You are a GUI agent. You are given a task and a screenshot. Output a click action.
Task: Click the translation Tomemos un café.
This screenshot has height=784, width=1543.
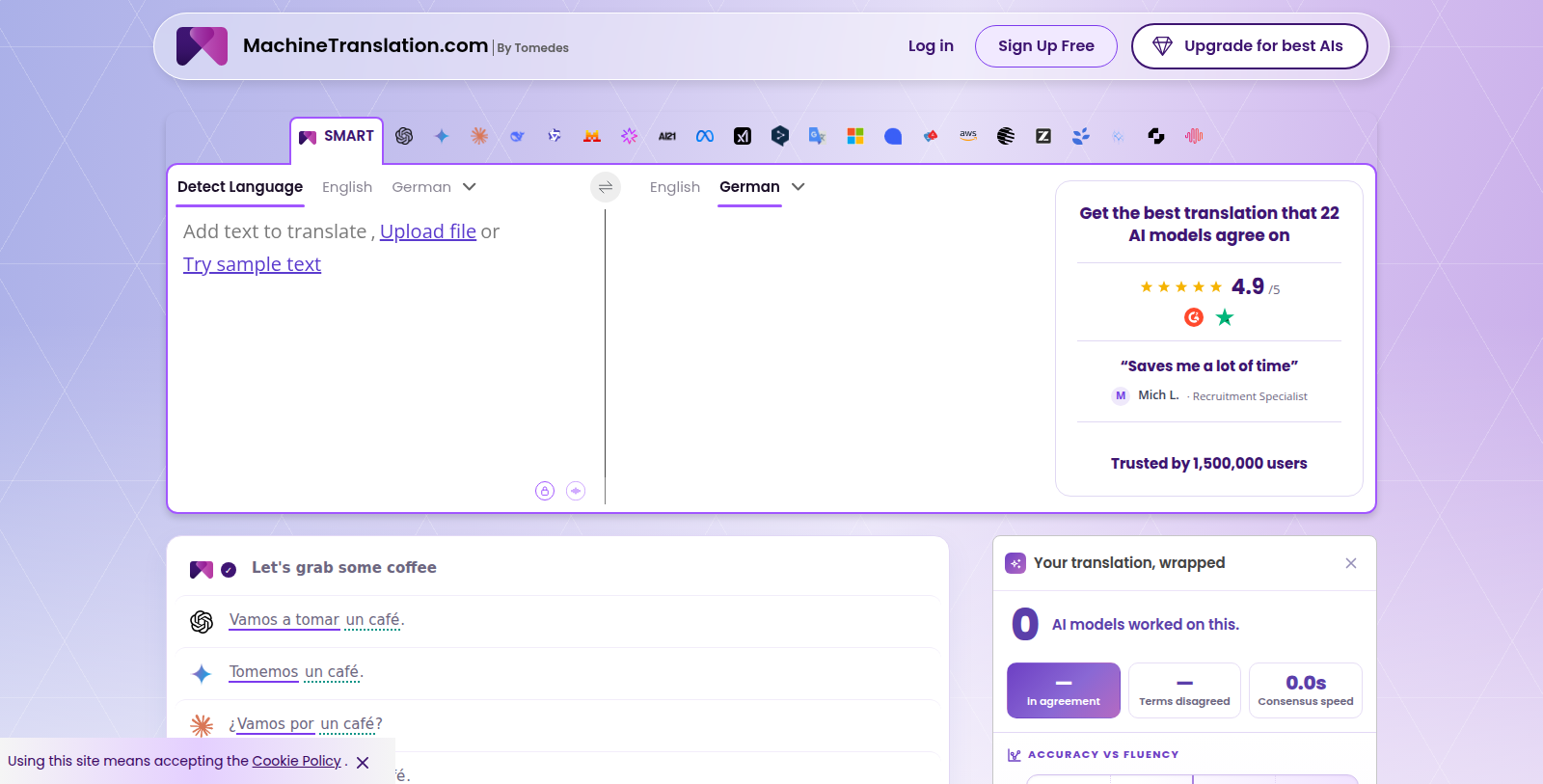coord(296,672)
